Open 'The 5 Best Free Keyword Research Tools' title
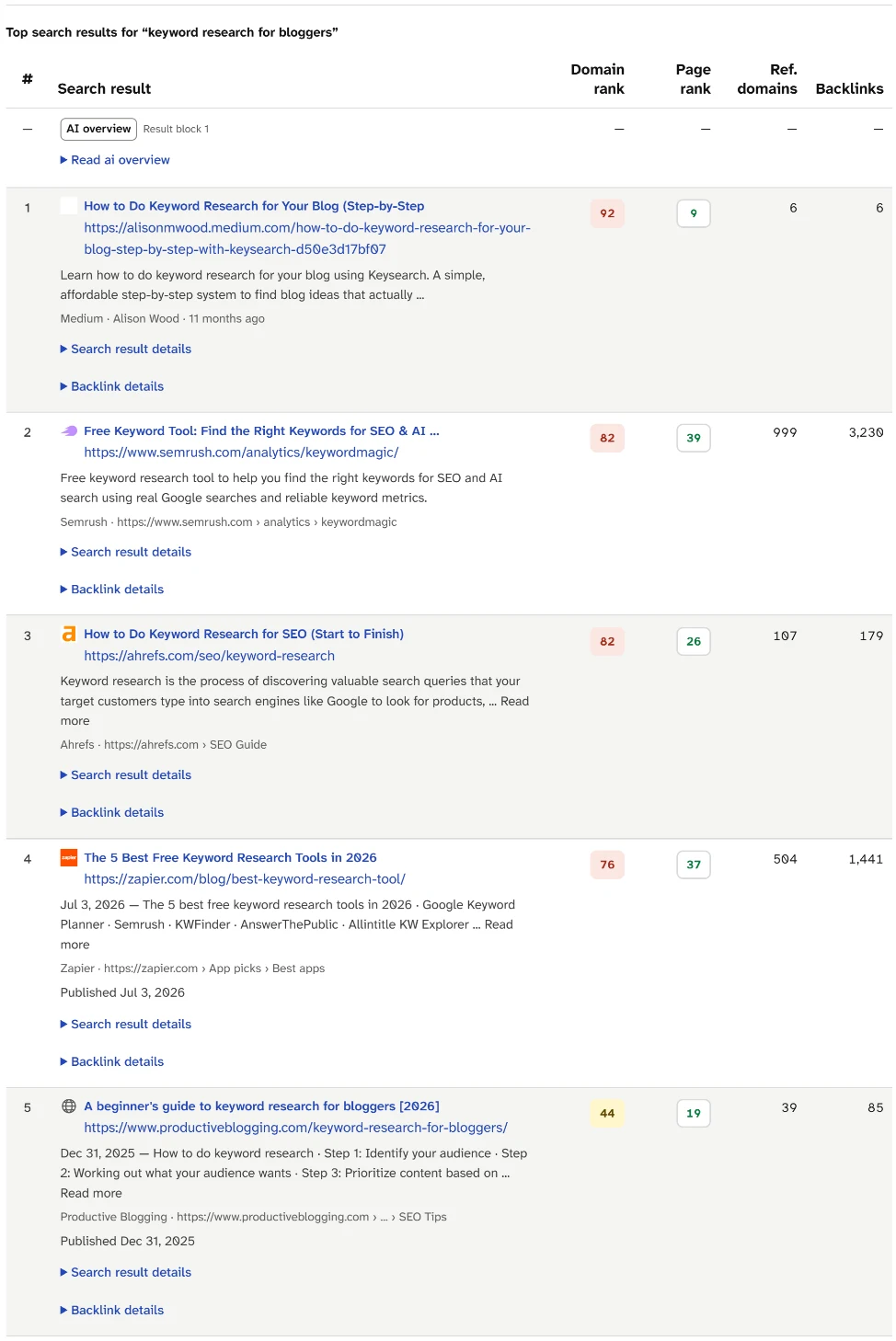896x1341 pixels. [x=230, y=857]
